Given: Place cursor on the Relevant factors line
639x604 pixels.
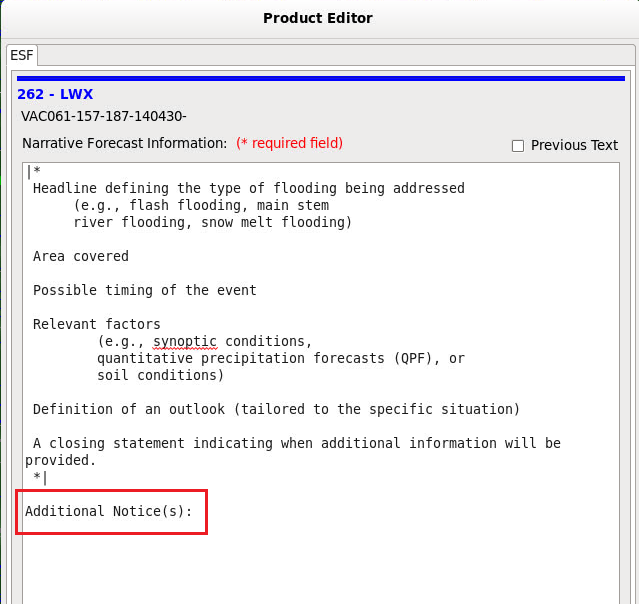Looking at the screenshot, I should pos(97,324).
